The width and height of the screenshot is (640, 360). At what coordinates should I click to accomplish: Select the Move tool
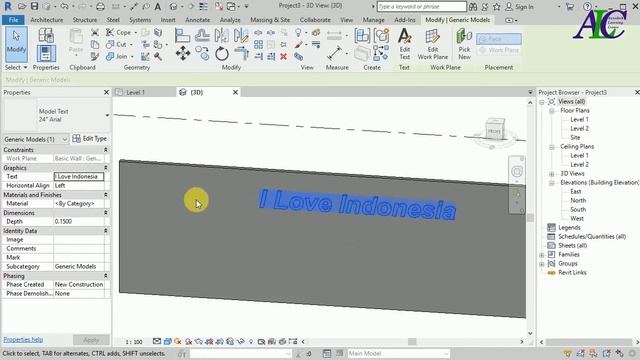click(182, 53)
